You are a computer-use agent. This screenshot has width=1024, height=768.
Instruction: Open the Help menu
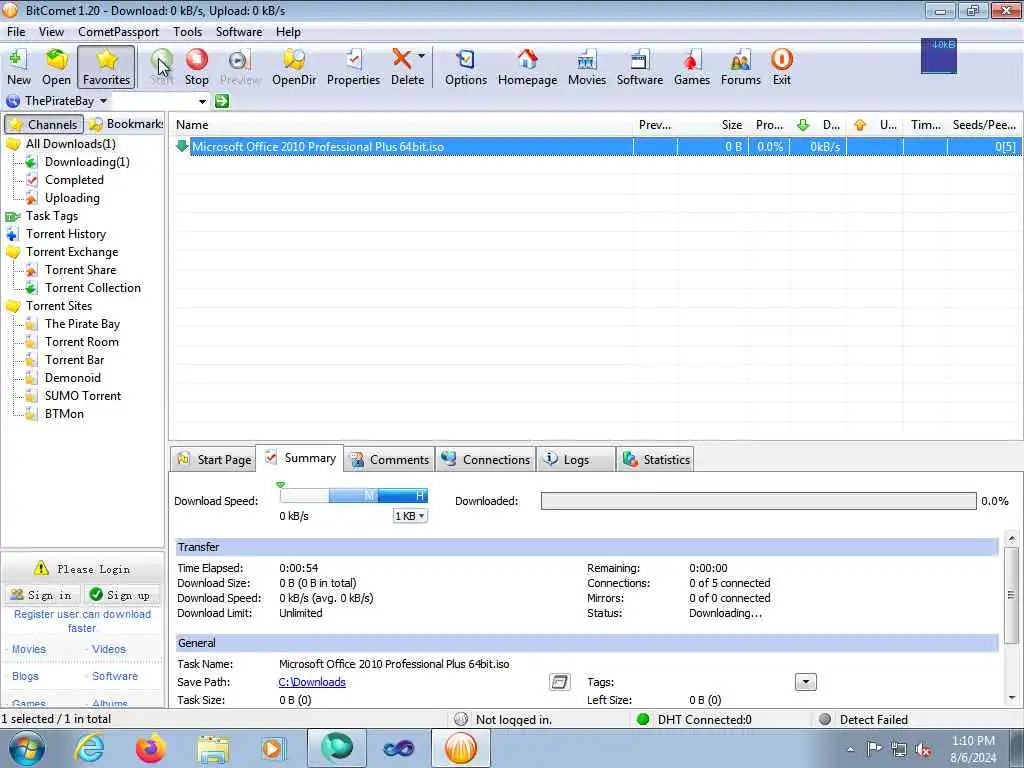coord(288,32)
